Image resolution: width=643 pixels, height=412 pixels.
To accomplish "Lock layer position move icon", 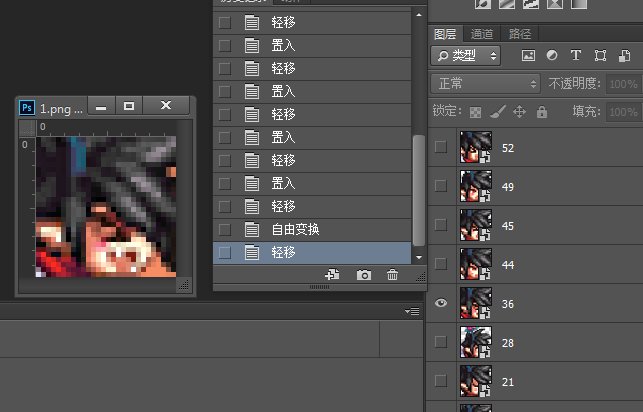I will pos(520,112).
